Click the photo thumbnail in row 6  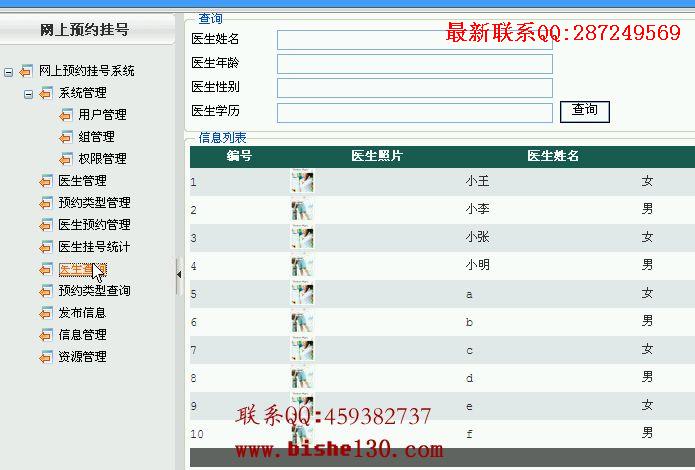coord(302,321)
